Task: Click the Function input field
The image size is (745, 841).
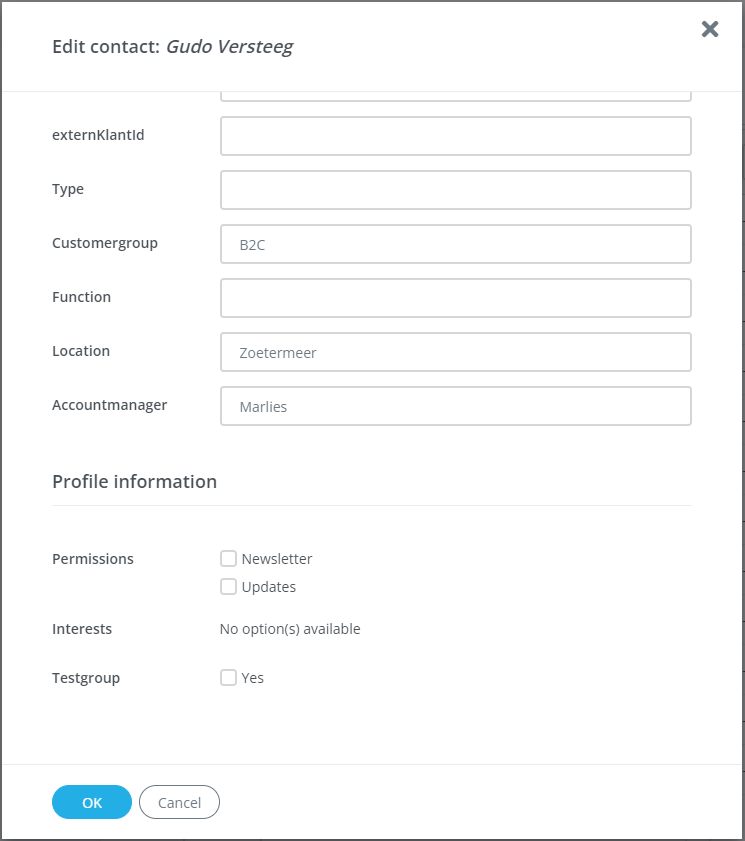Action: [x=455, y=297]
